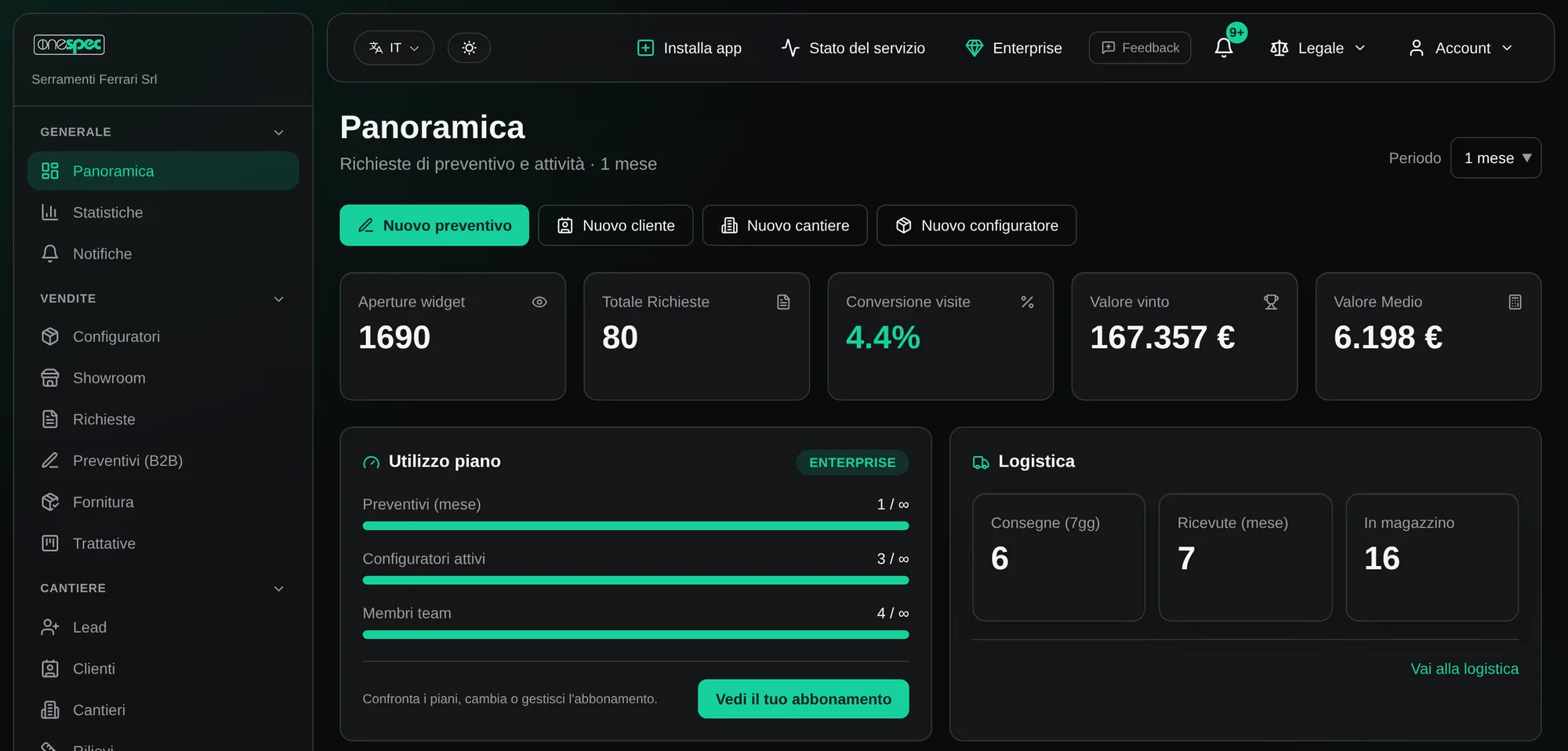Open Preventivi (B2B) in the sidebar
Viewport: 1568px width, 751px height.
click(163, 461)
